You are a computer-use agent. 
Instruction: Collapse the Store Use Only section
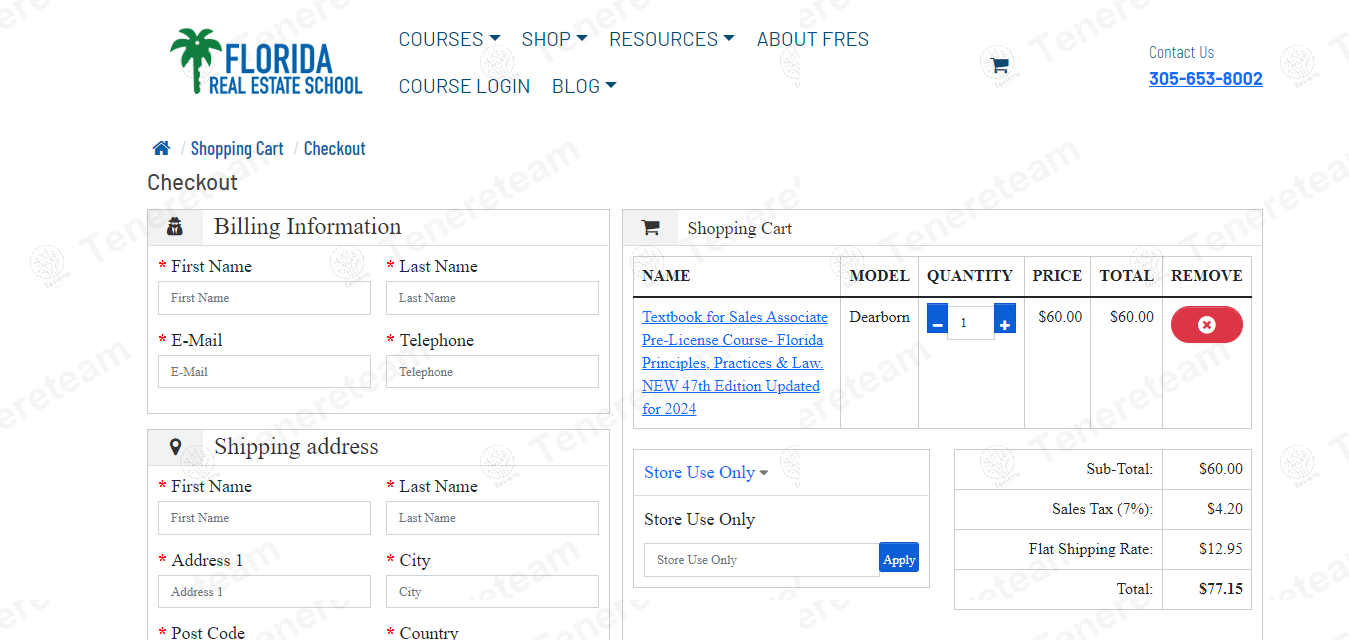pyautogui.click(x=705, y=473)
